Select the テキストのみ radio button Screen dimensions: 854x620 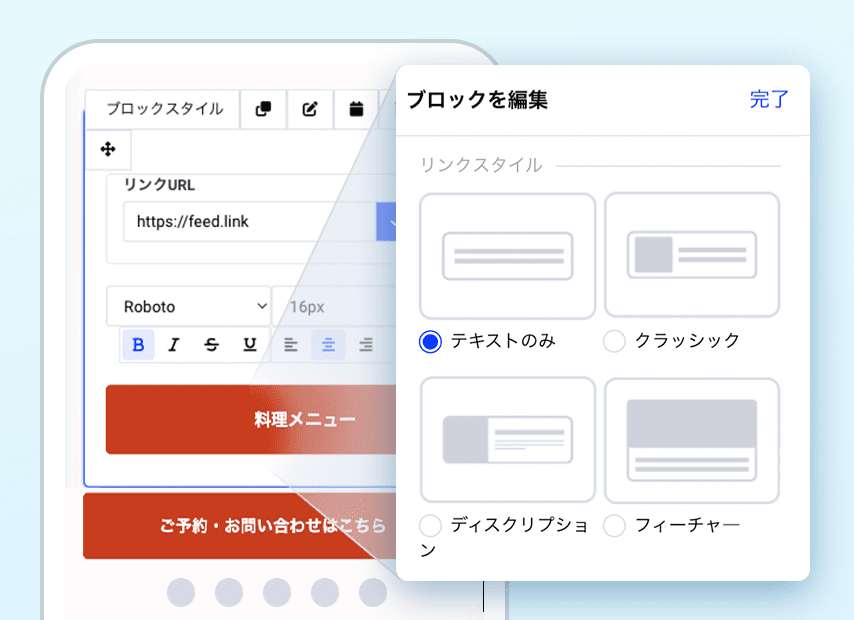tap(430, 342)
